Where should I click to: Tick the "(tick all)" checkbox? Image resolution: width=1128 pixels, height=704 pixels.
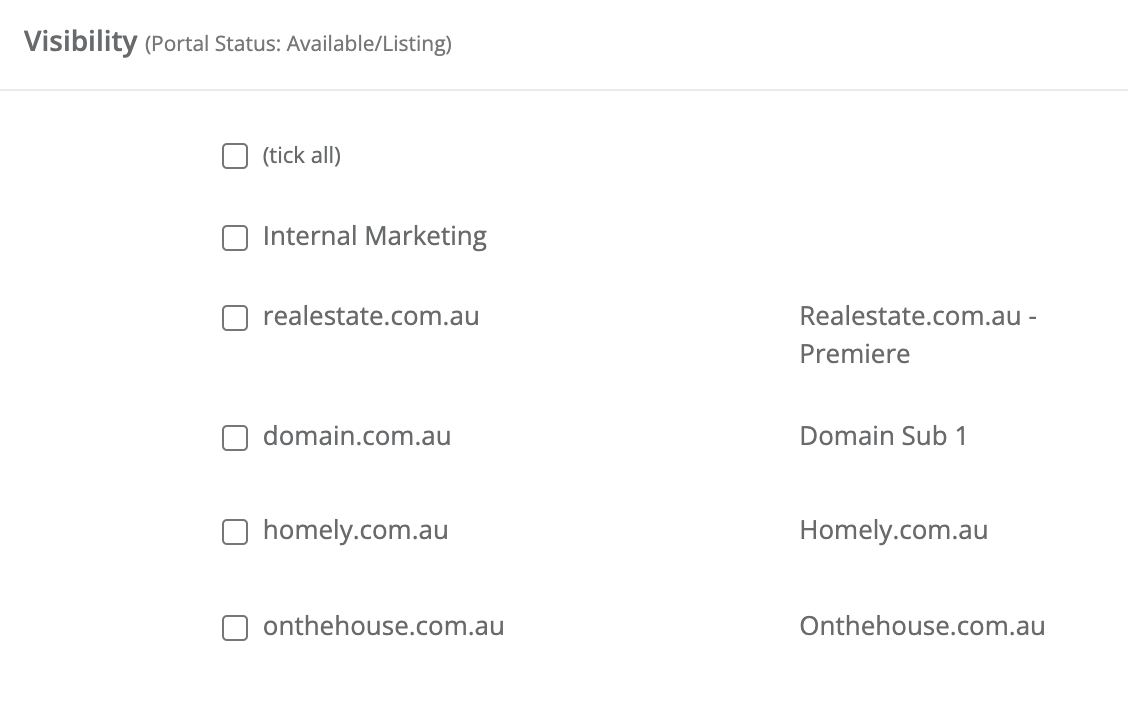pos(235,156)
